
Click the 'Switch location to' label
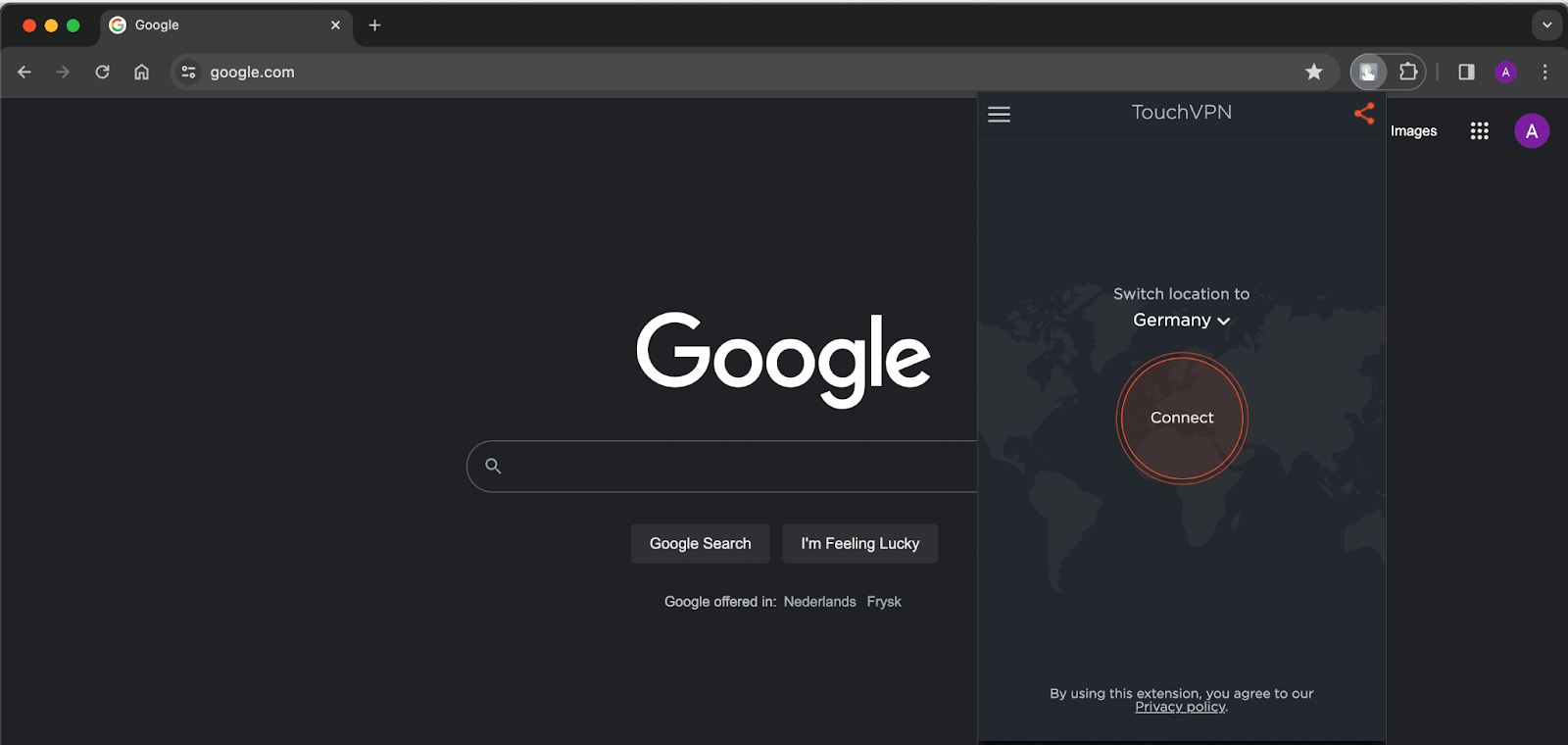coord(1181,294)
